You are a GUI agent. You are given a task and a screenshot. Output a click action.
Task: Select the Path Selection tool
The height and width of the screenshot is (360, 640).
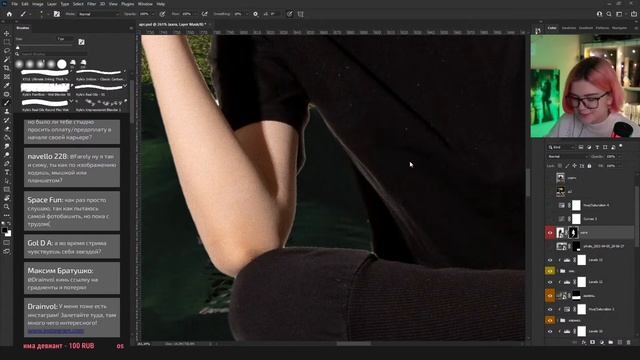point(7,180)
